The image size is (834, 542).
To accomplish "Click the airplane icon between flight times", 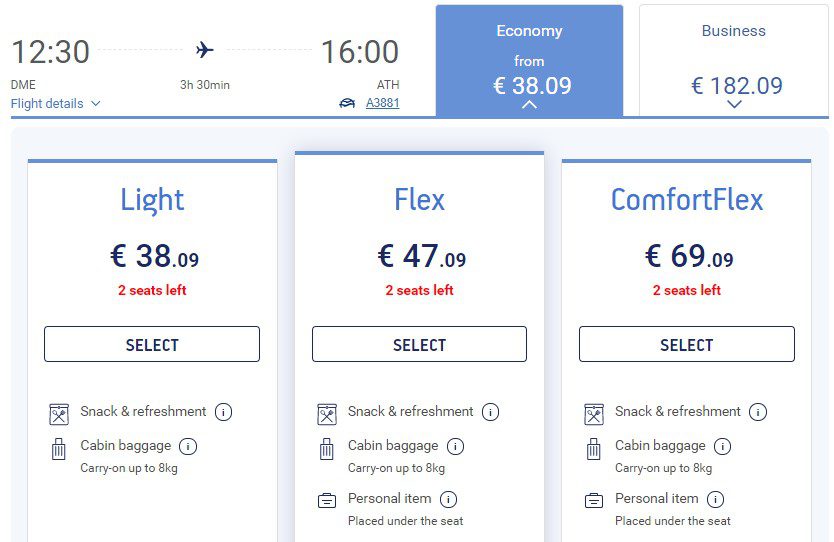I will 205,50.
